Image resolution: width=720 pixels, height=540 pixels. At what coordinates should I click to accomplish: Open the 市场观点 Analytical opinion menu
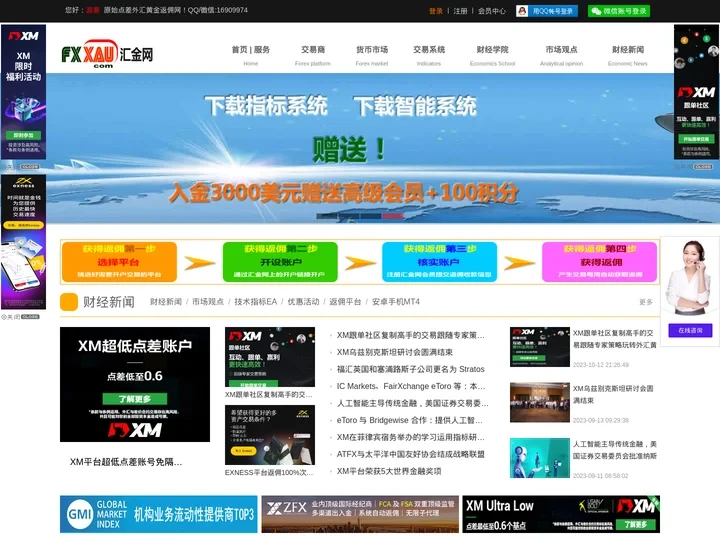pos(561,55)
